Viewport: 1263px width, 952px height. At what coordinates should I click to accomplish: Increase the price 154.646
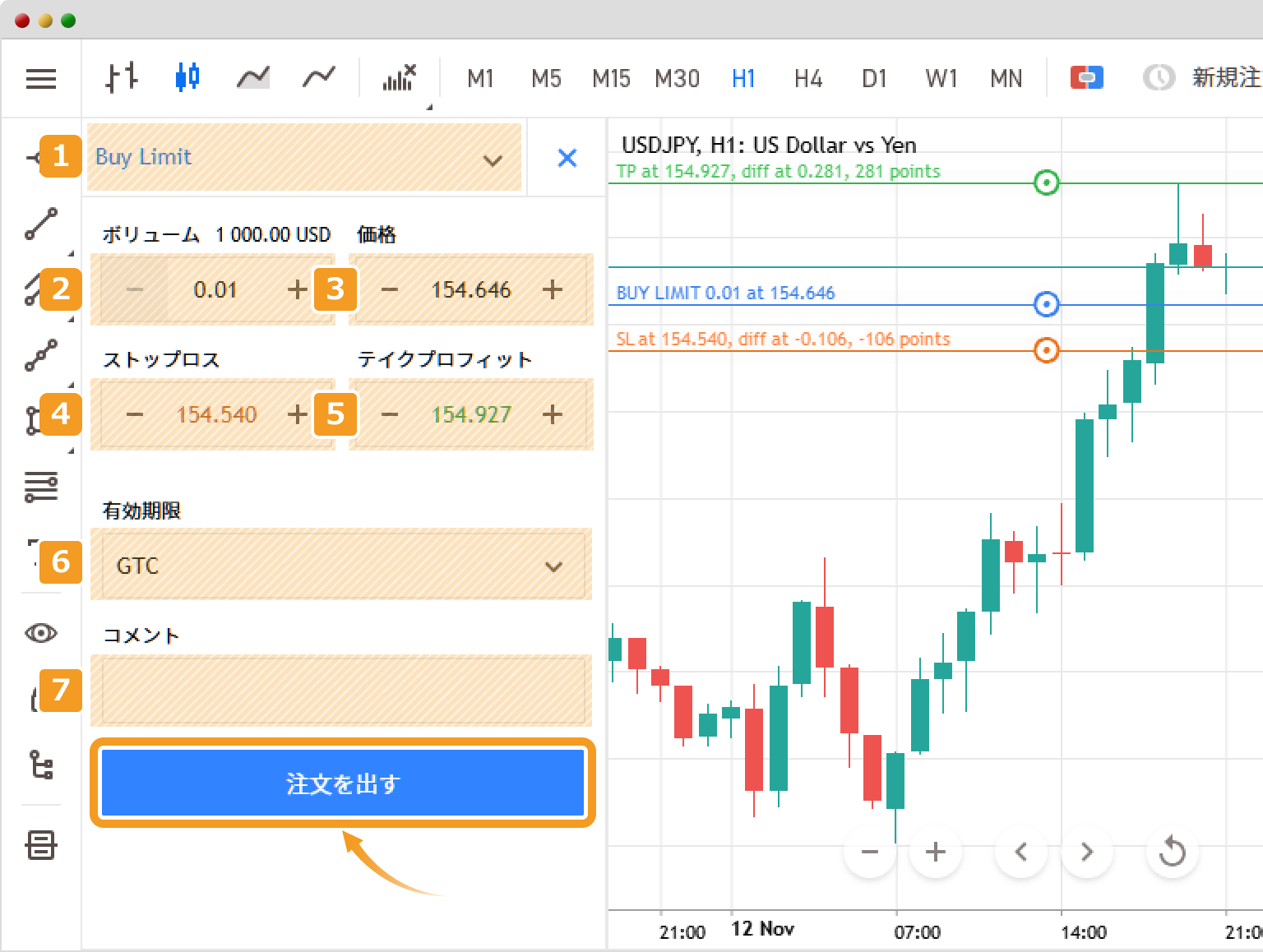pos(553,289)
